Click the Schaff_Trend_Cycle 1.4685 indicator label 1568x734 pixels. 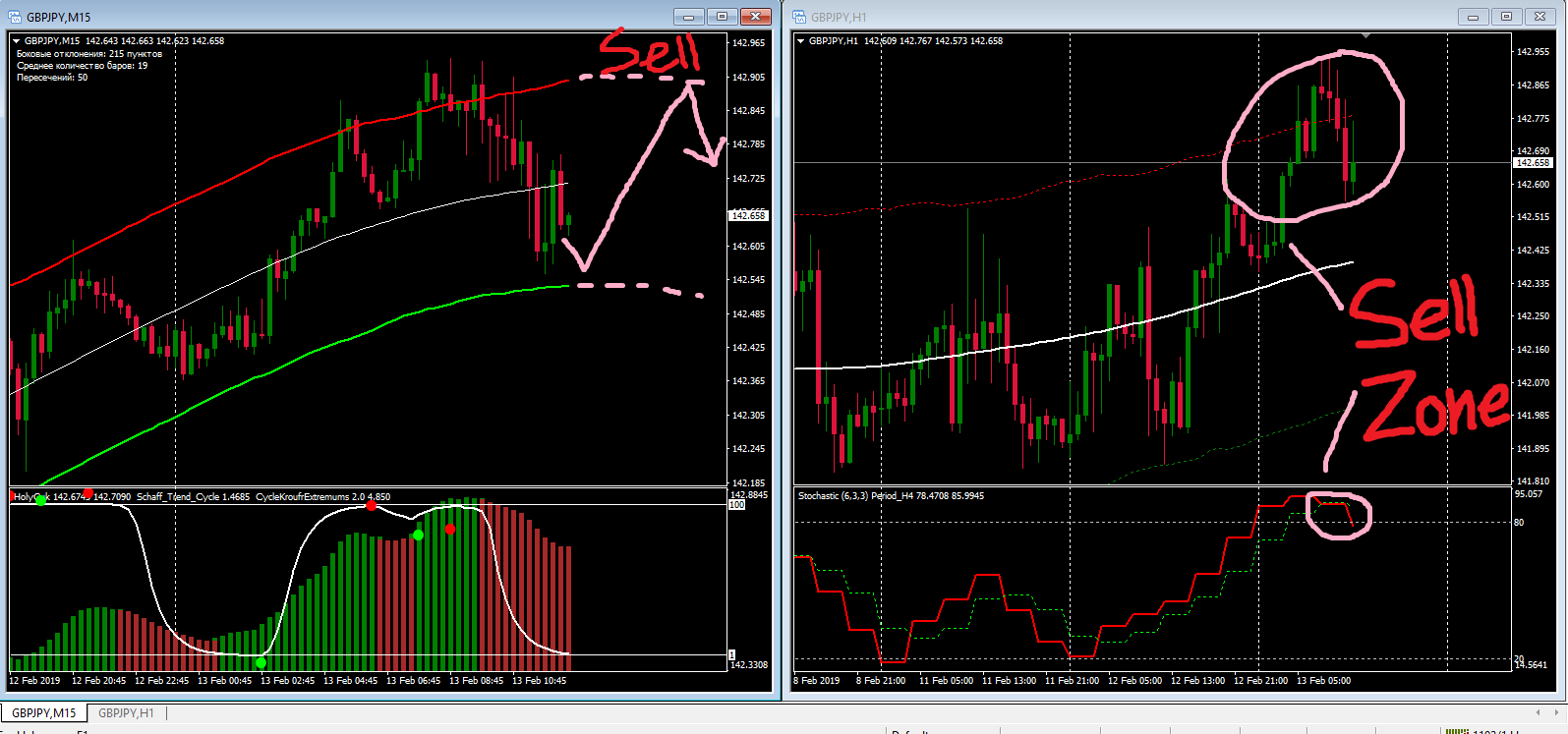pos(193,497)
